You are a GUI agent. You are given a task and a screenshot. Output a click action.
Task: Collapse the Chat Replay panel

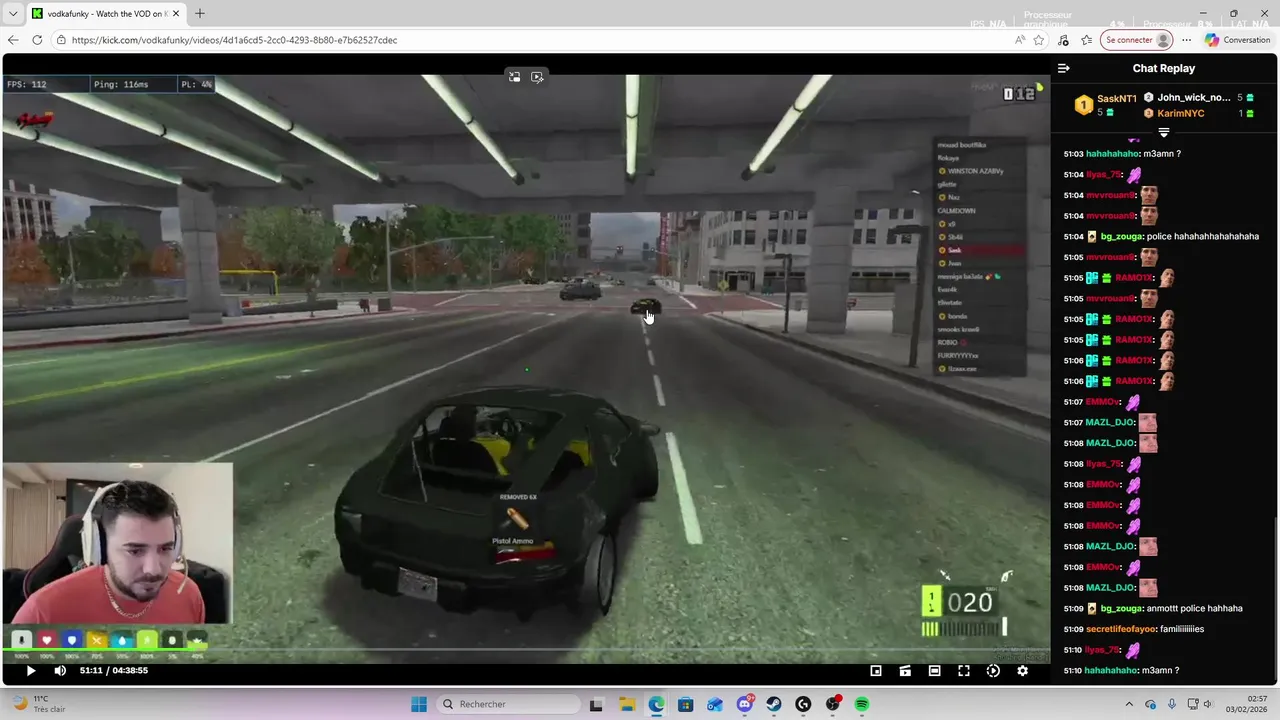[x=1064, y=68]
